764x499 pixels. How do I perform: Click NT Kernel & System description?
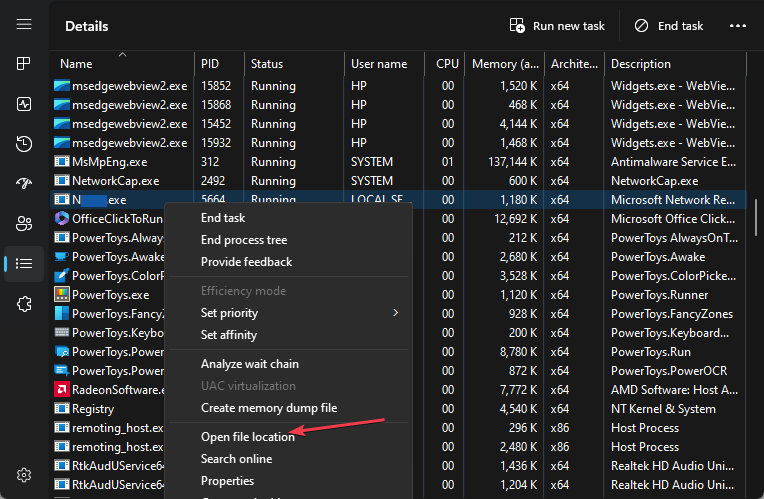[663, 409]
